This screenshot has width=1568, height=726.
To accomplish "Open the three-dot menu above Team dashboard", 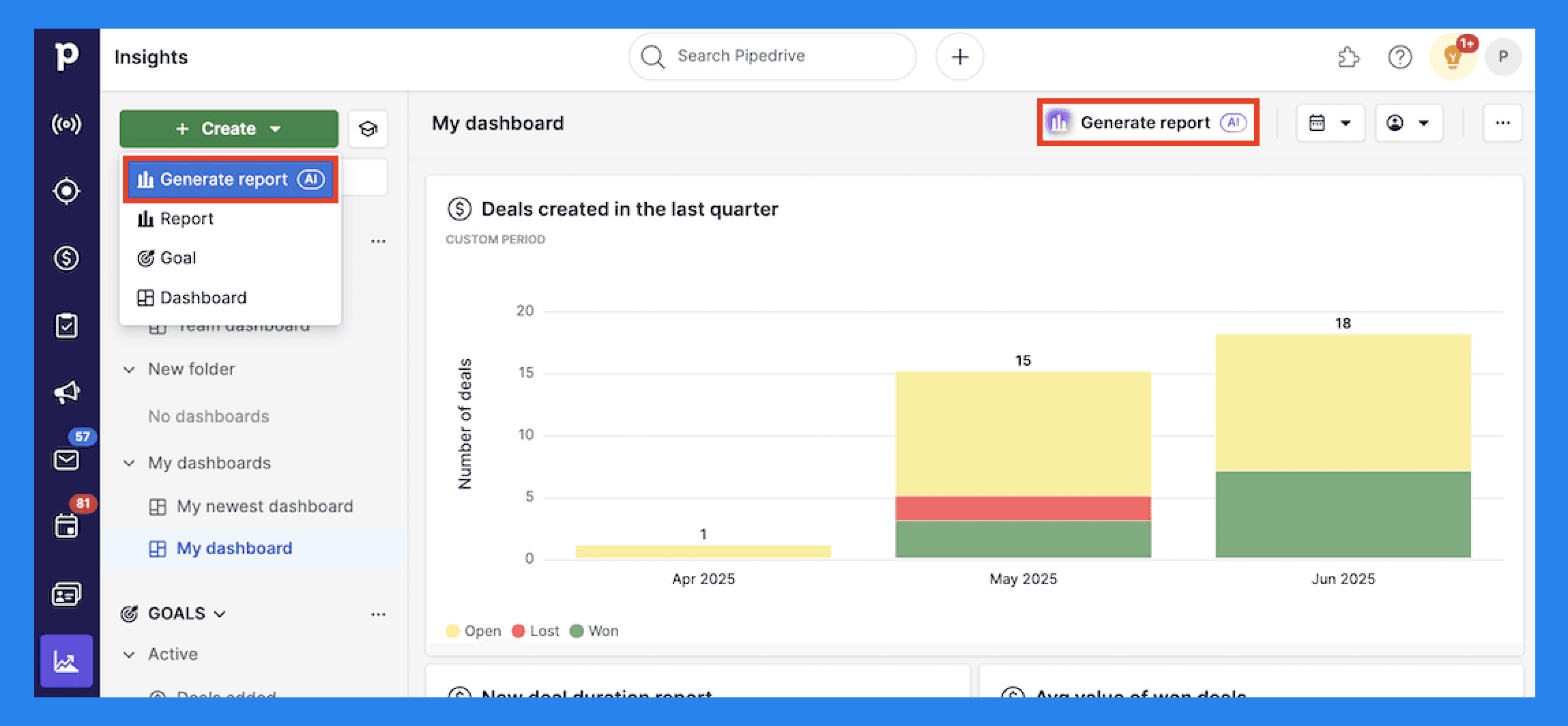I will 378,242.
